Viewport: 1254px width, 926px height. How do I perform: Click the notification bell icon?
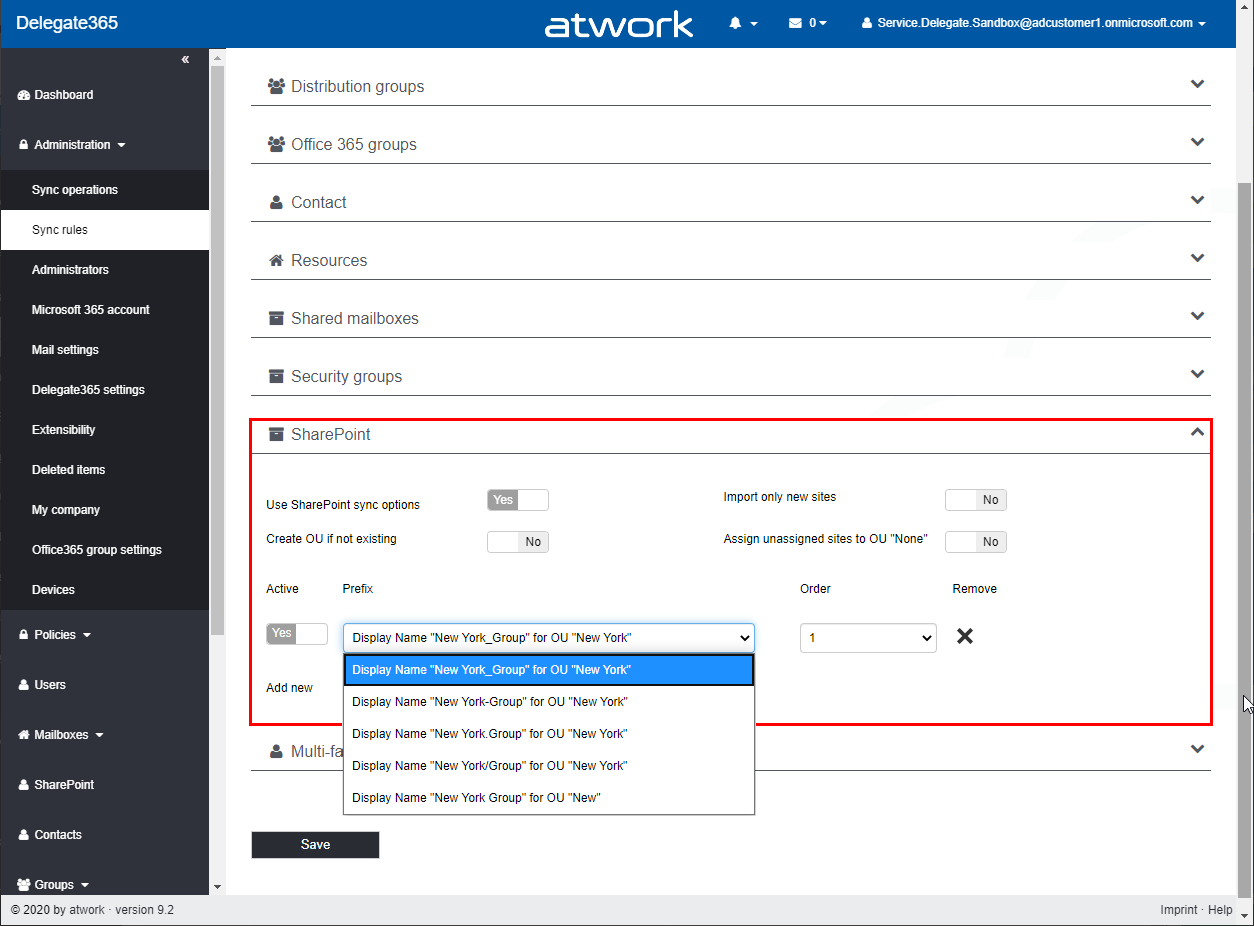(736, 23)
